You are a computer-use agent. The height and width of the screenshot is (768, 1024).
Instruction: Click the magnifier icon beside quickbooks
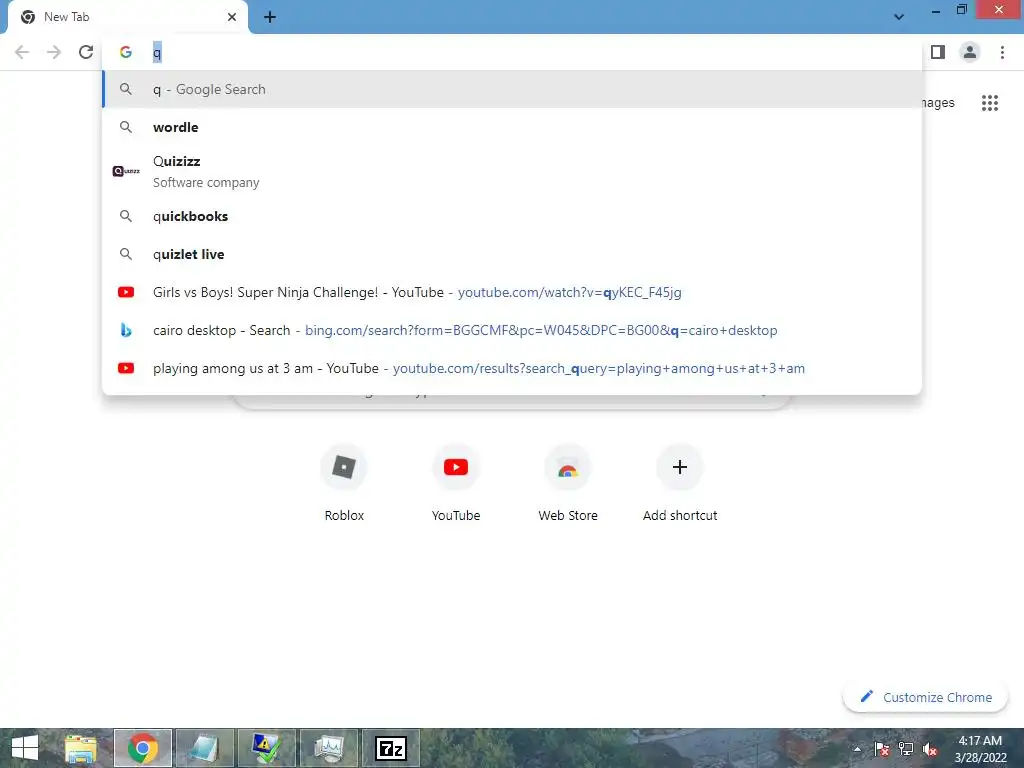(x=126, y=216)
